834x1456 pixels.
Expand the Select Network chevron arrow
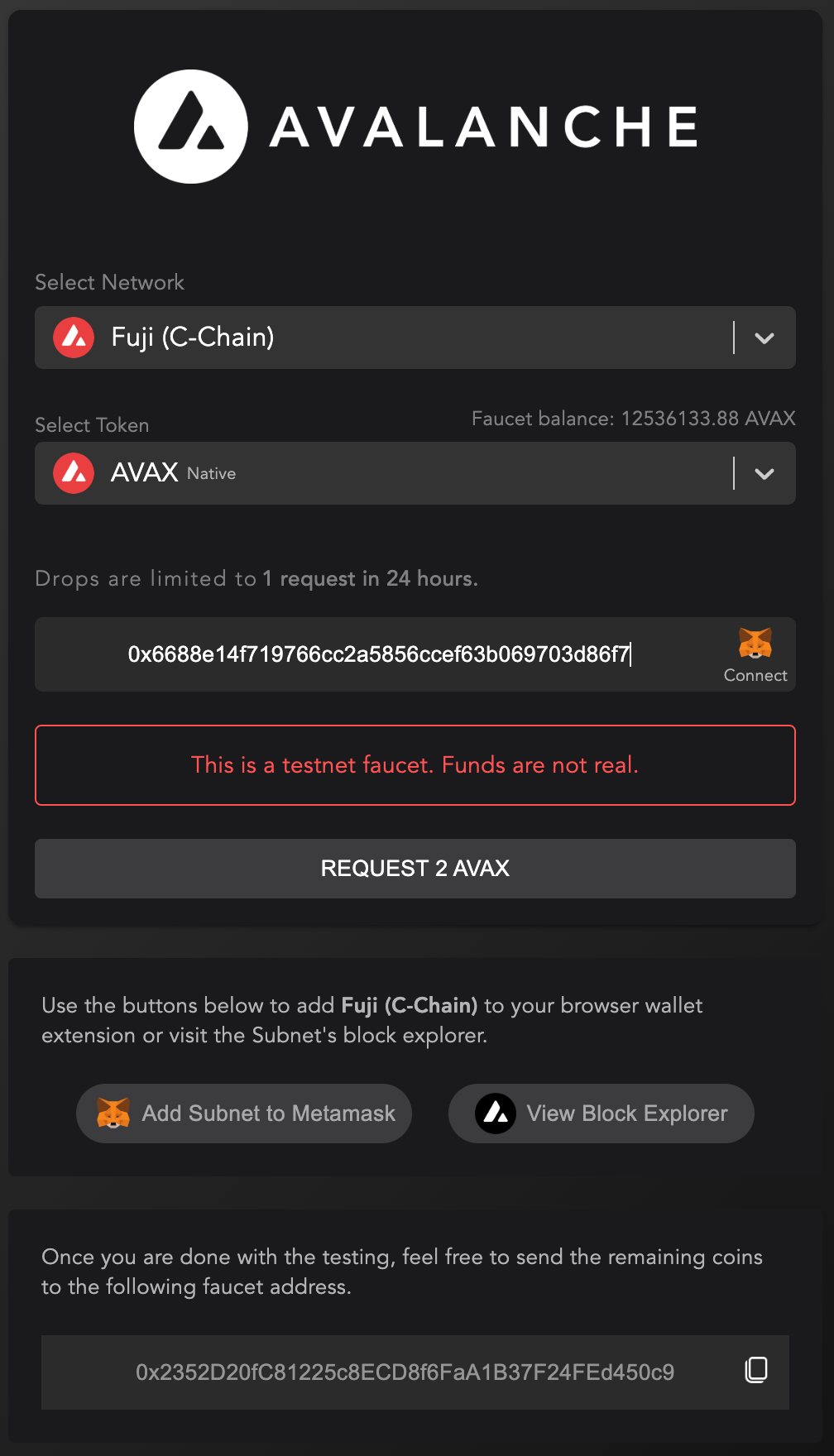point(764,338)
